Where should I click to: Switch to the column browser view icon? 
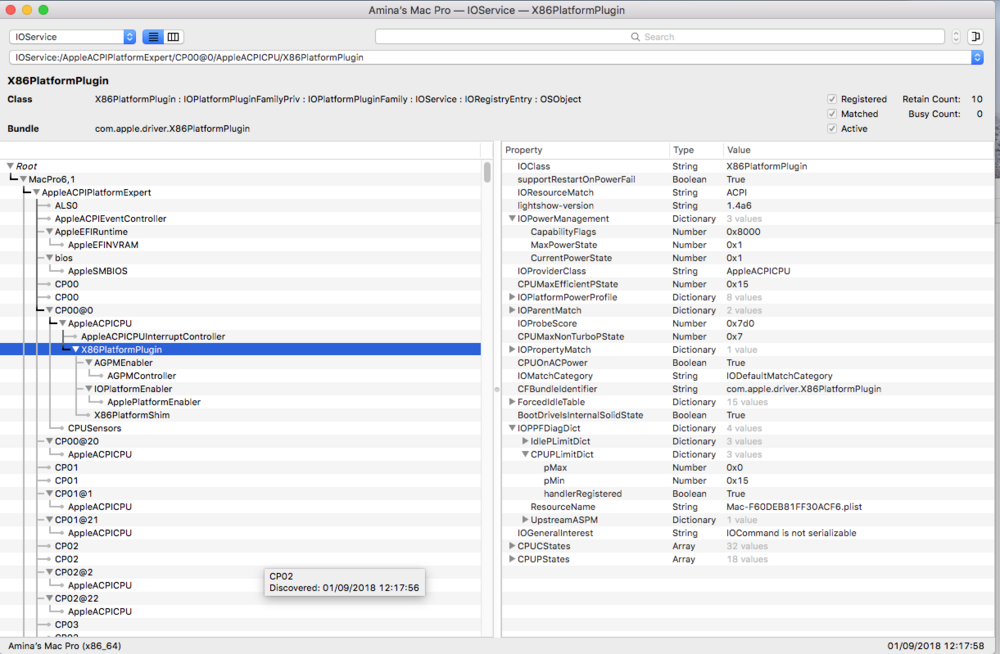[173, 37]
